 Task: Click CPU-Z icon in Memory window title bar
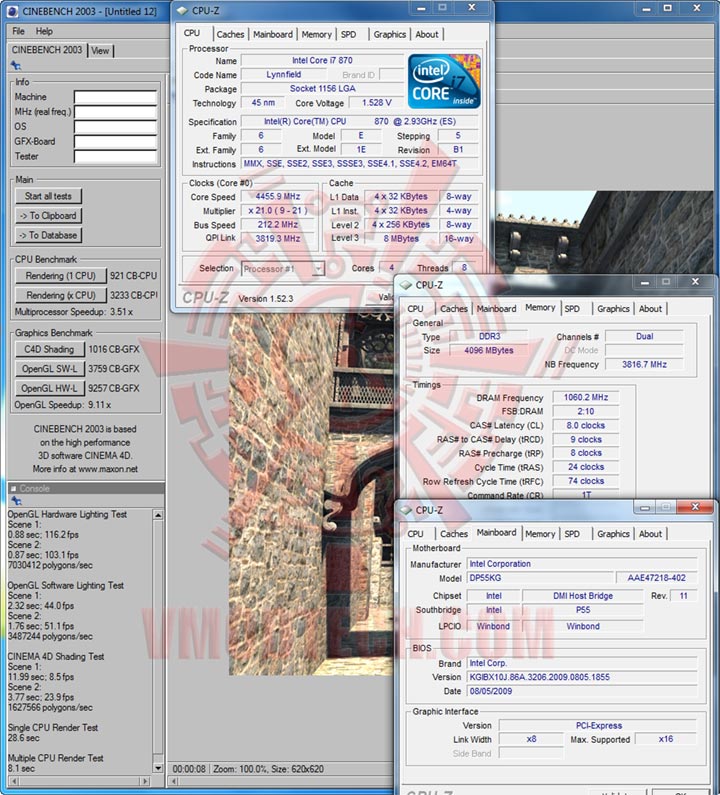(x=406, y=285)
